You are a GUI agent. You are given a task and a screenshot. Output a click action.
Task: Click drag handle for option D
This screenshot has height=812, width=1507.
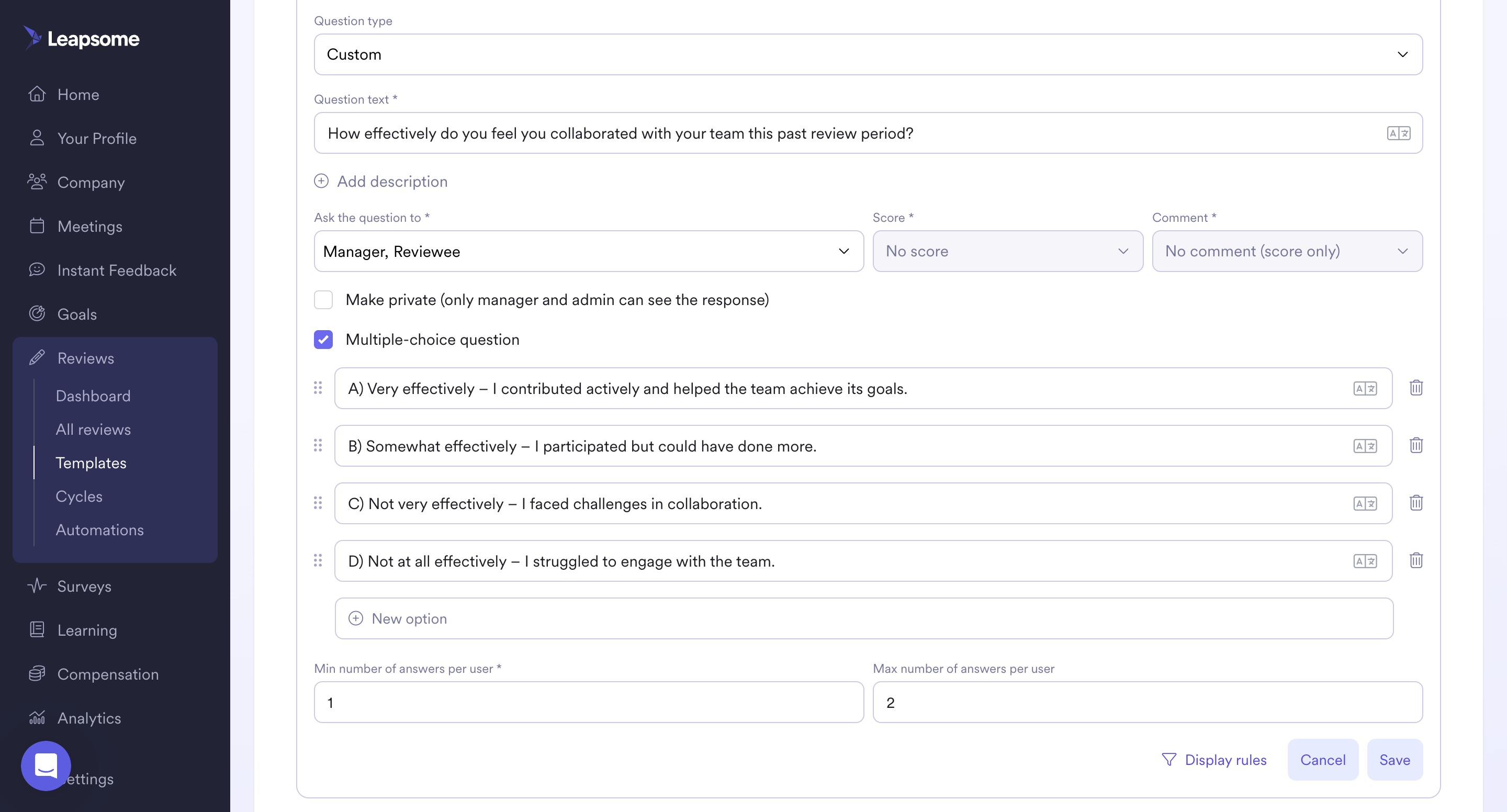pos(318,560)
